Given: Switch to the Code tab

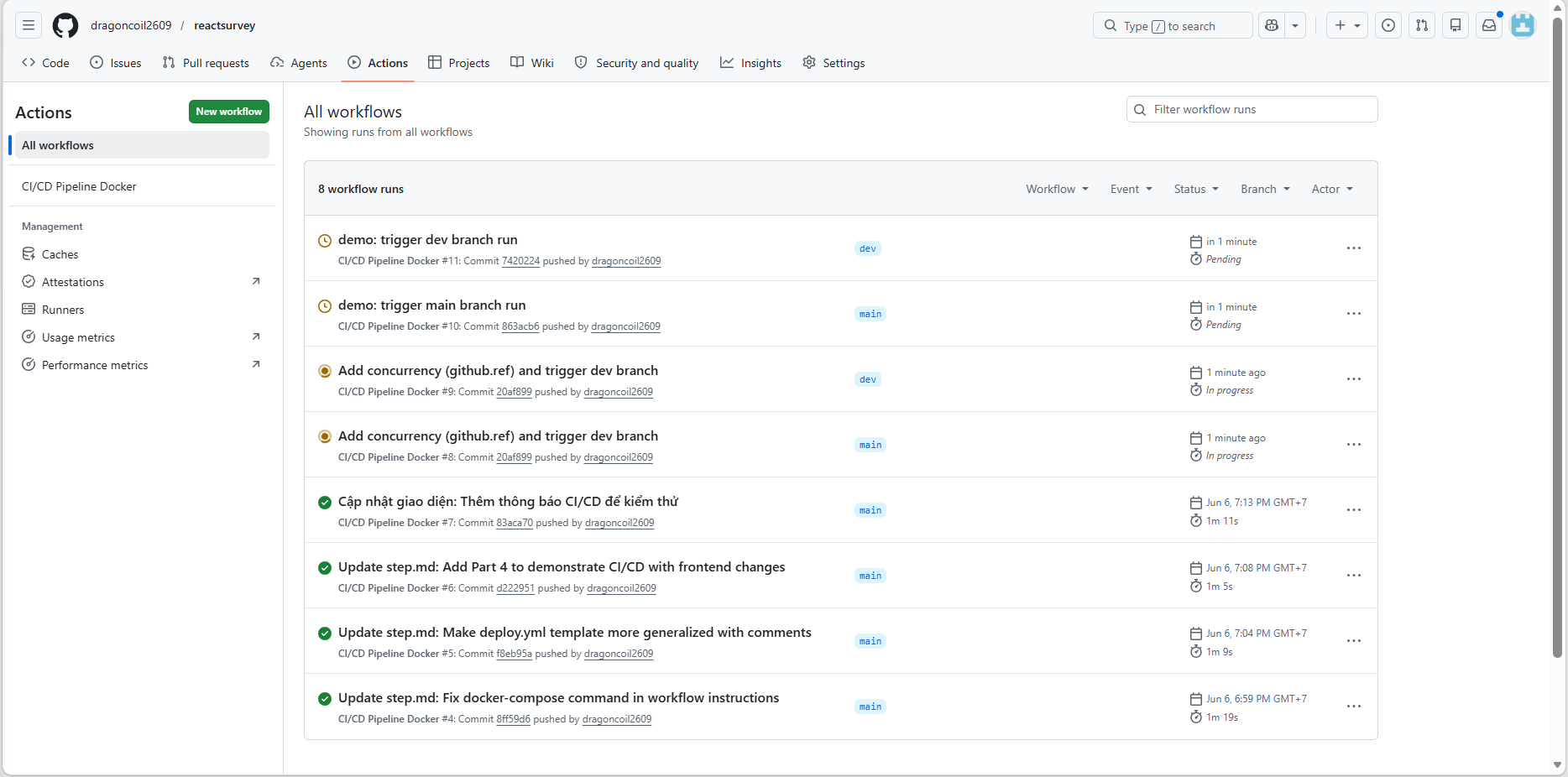Looking at the screenshot, I should pyautogui.click(x=46, y=63).
